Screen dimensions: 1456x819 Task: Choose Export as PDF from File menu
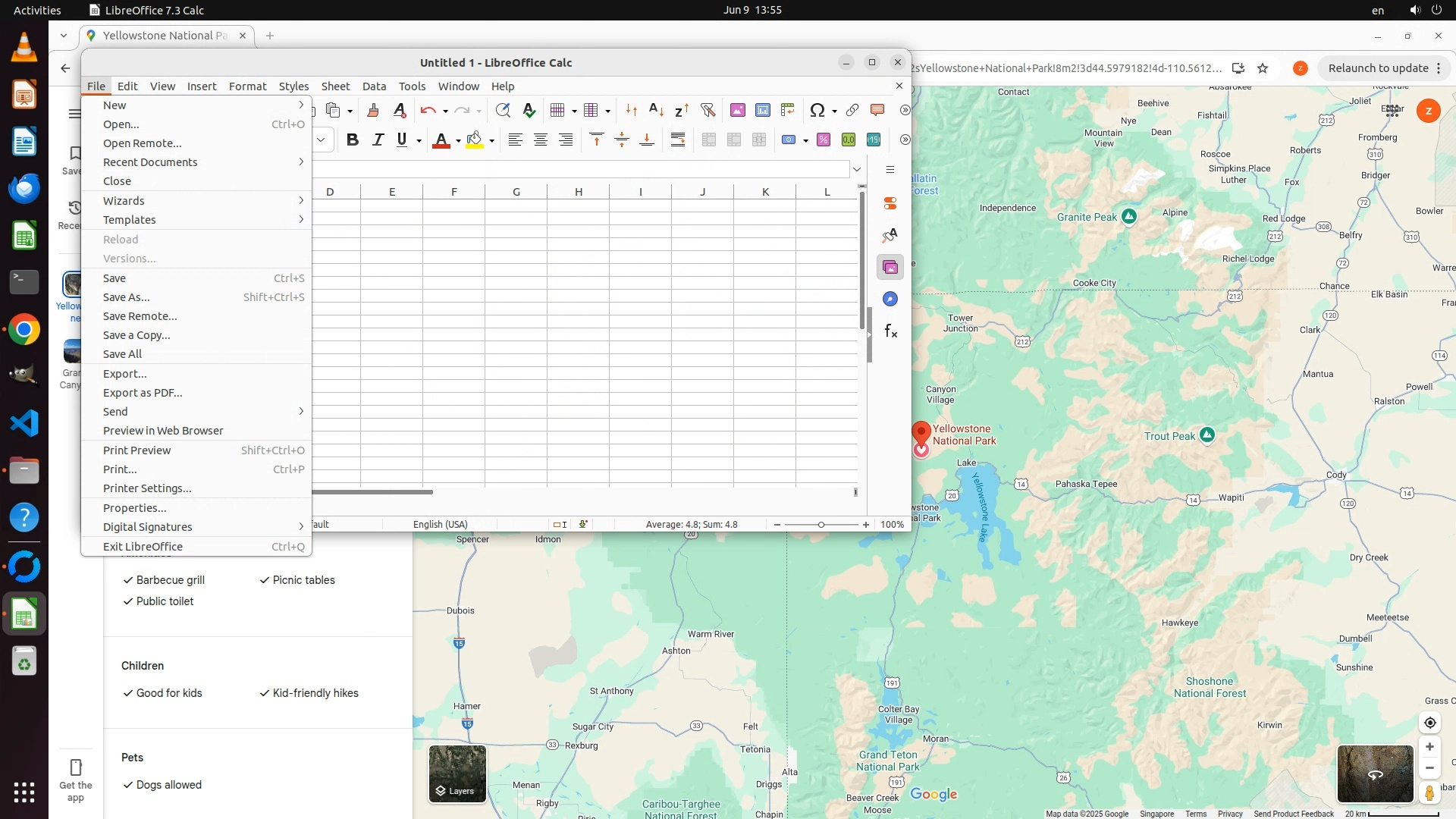(x=143, y=393)
